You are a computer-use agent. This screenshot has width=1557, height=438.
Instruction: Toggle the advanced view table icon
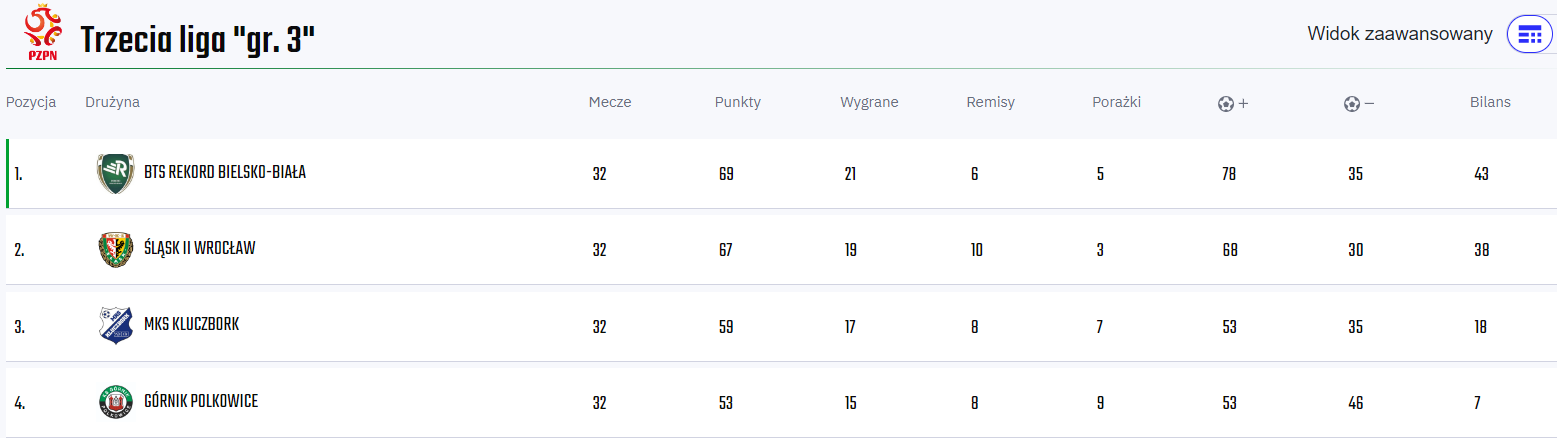point(1529,35)
